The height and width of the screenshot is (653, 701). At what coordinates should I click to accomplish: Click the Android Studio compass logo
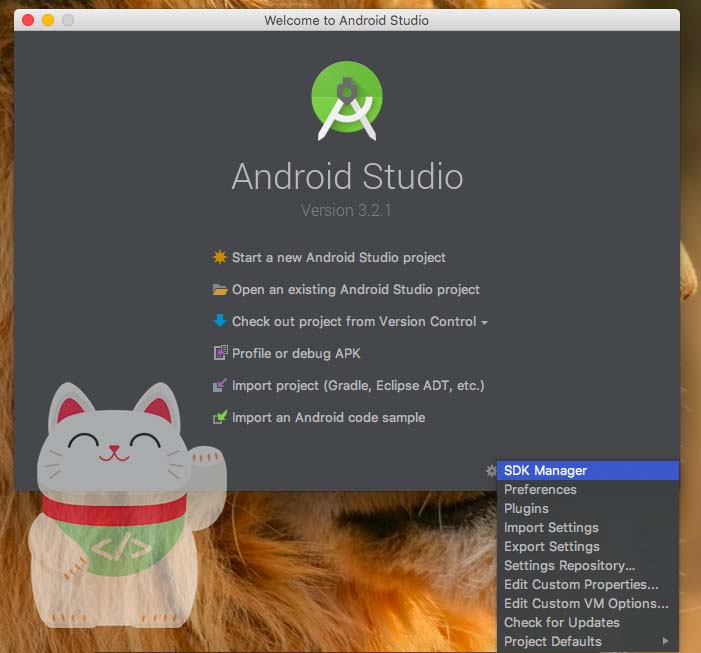(x=347, y=101)
